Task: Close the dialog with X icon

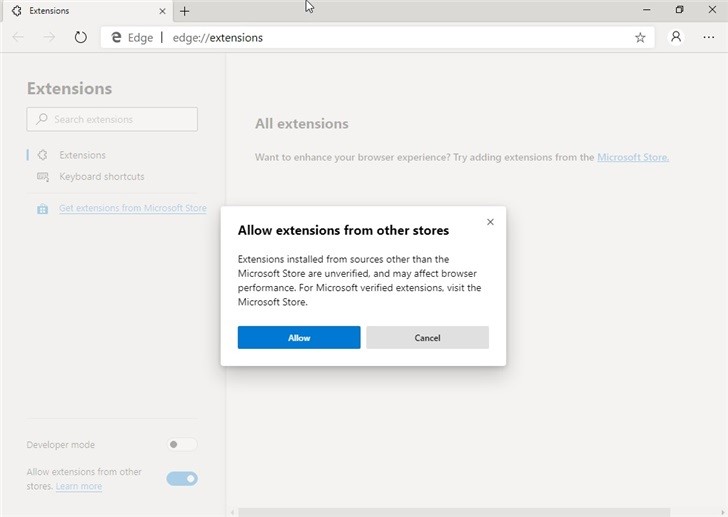Action: (x=490, y=222)
